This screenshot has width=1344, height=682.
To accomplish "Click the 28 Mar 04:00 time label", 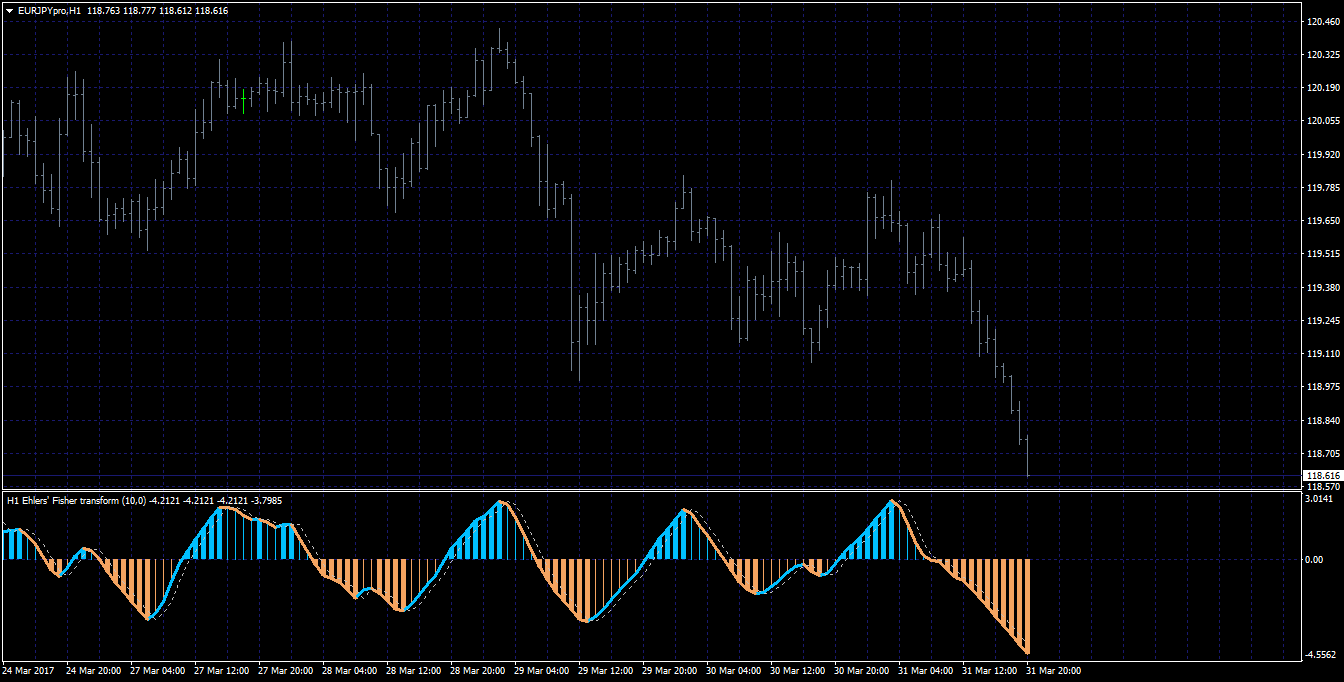I will point(351,671).
